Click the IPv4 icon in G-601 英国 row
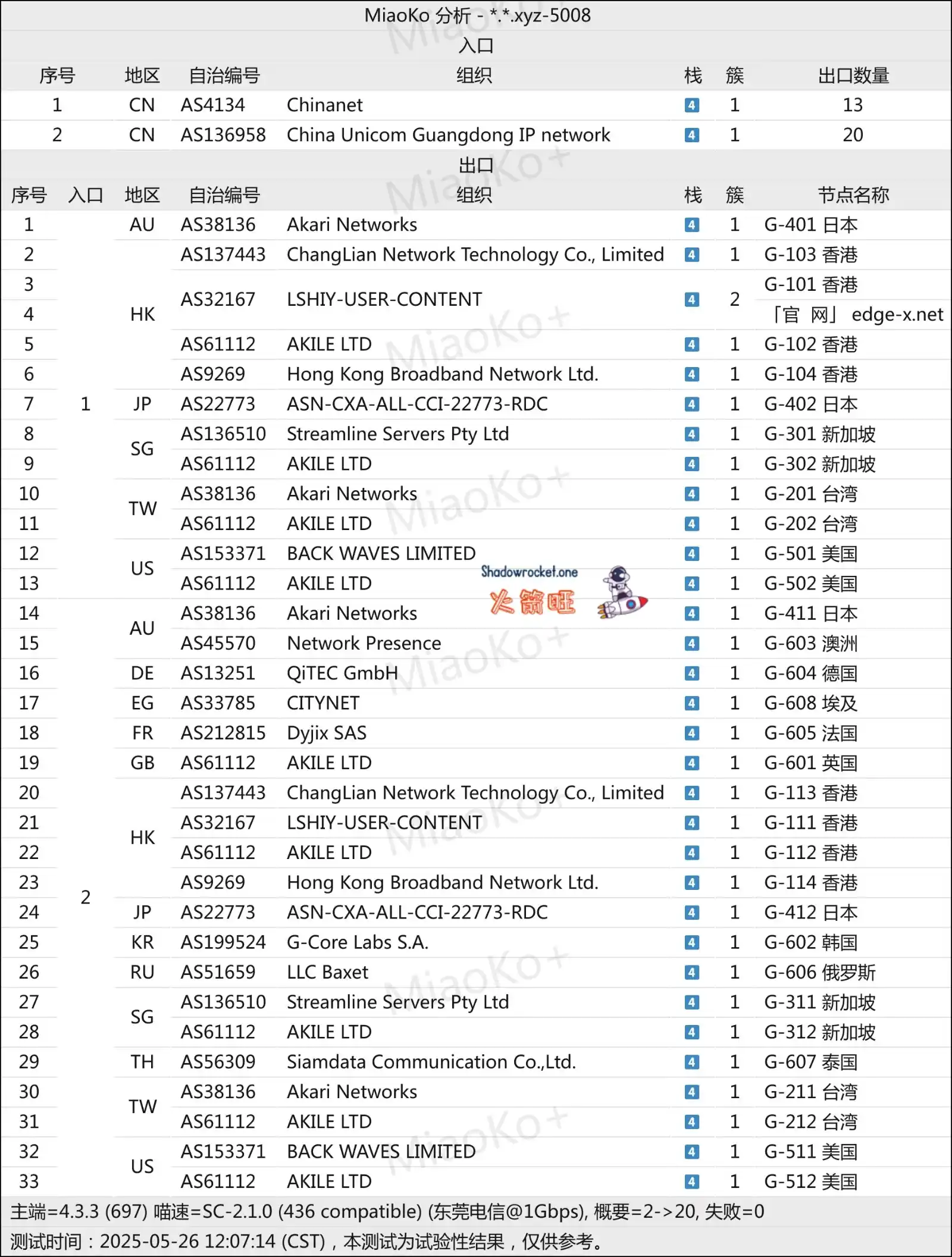 tap(691, 763)
